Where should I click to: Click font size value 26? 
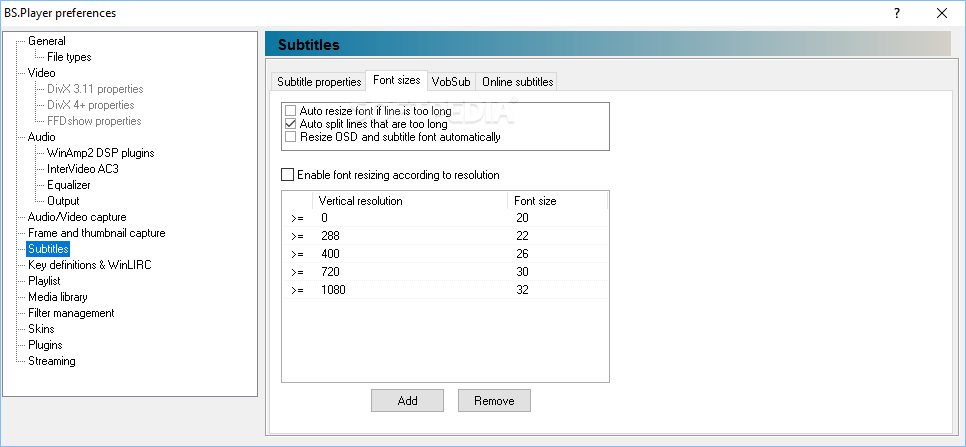coord(522,254)
